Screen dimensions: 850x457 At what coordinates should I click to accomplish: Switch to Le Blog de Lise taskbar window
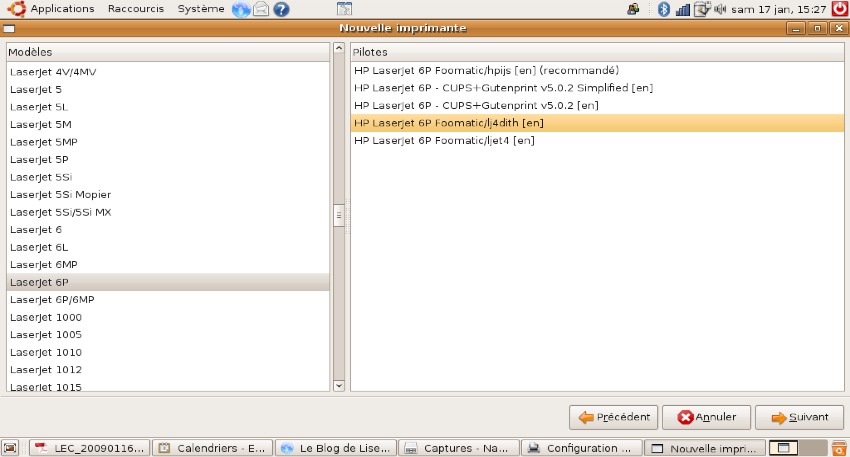[335, 448]
